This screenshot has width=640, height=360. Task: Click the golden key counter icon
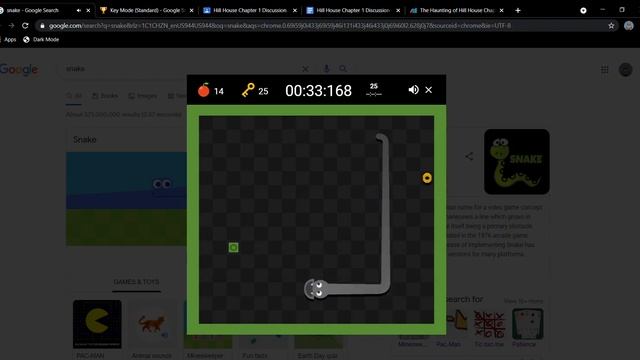tap(248, 90)
